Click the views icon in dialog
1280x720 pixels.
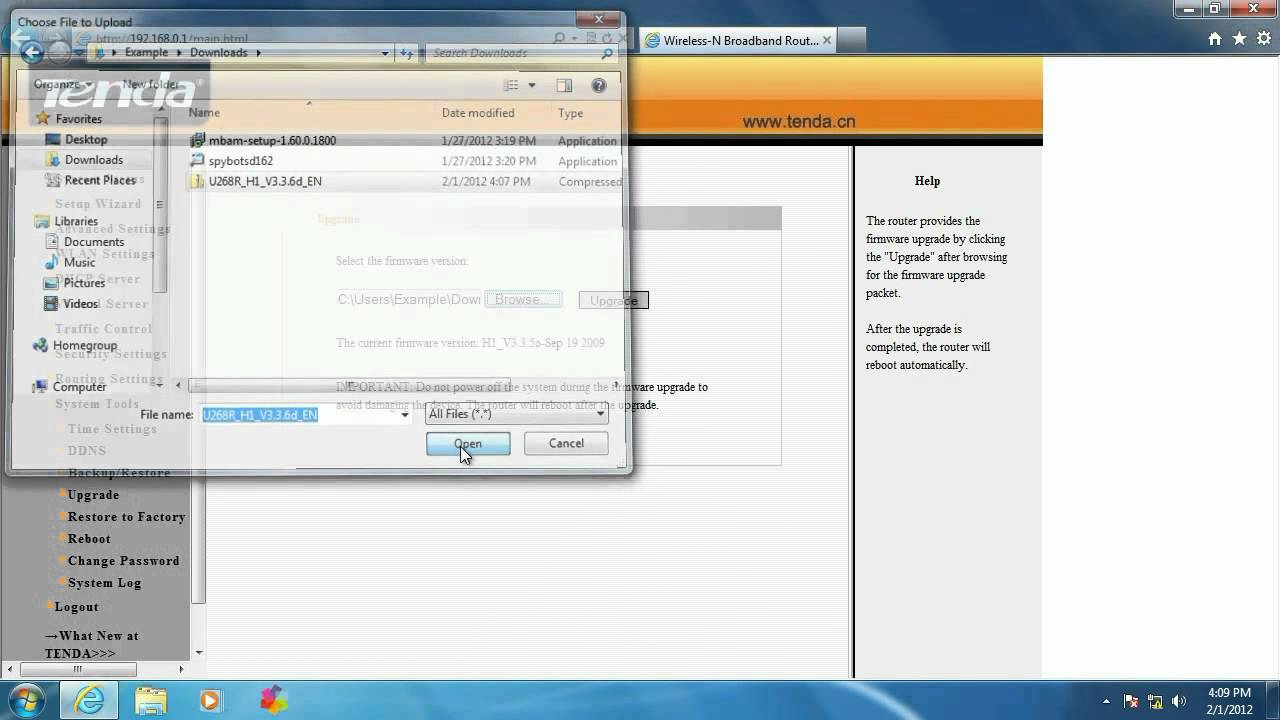511,86
